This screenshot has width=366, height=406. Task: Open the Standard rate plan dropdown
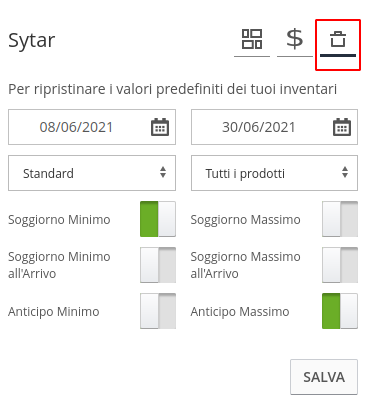coord(92,173)
